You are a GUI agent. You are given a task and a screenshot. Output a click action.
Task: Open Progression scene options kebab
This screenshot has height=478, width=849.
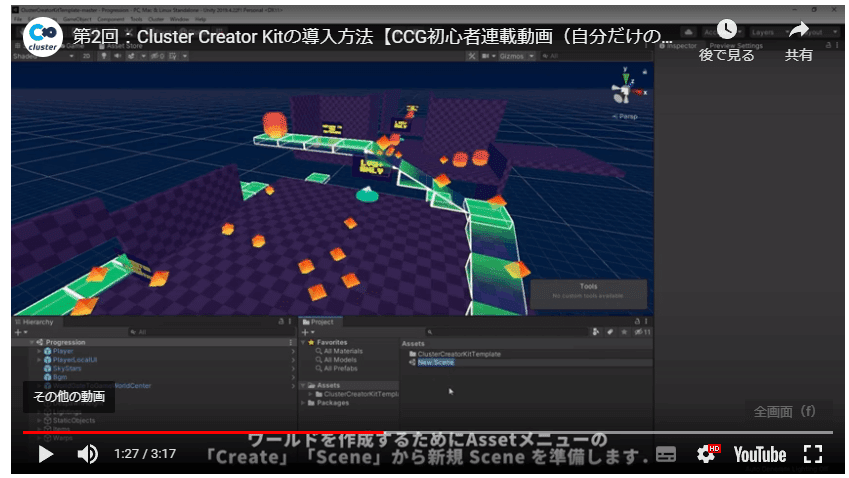[291, 342]
